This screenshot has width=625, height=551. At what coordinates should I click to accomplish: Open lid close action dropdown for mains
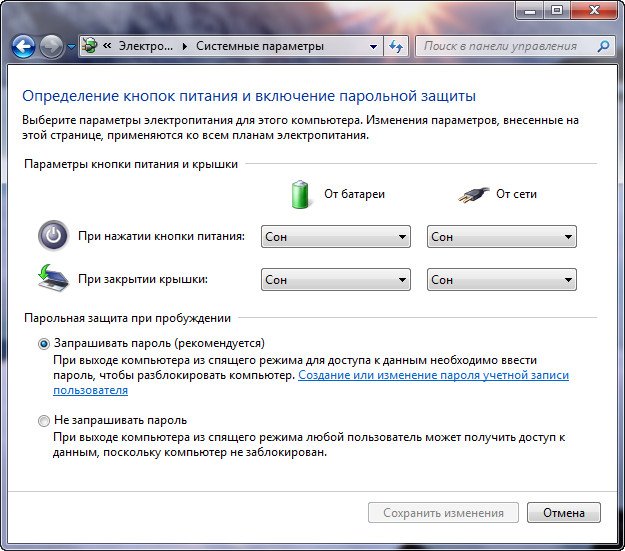(502, 279)
